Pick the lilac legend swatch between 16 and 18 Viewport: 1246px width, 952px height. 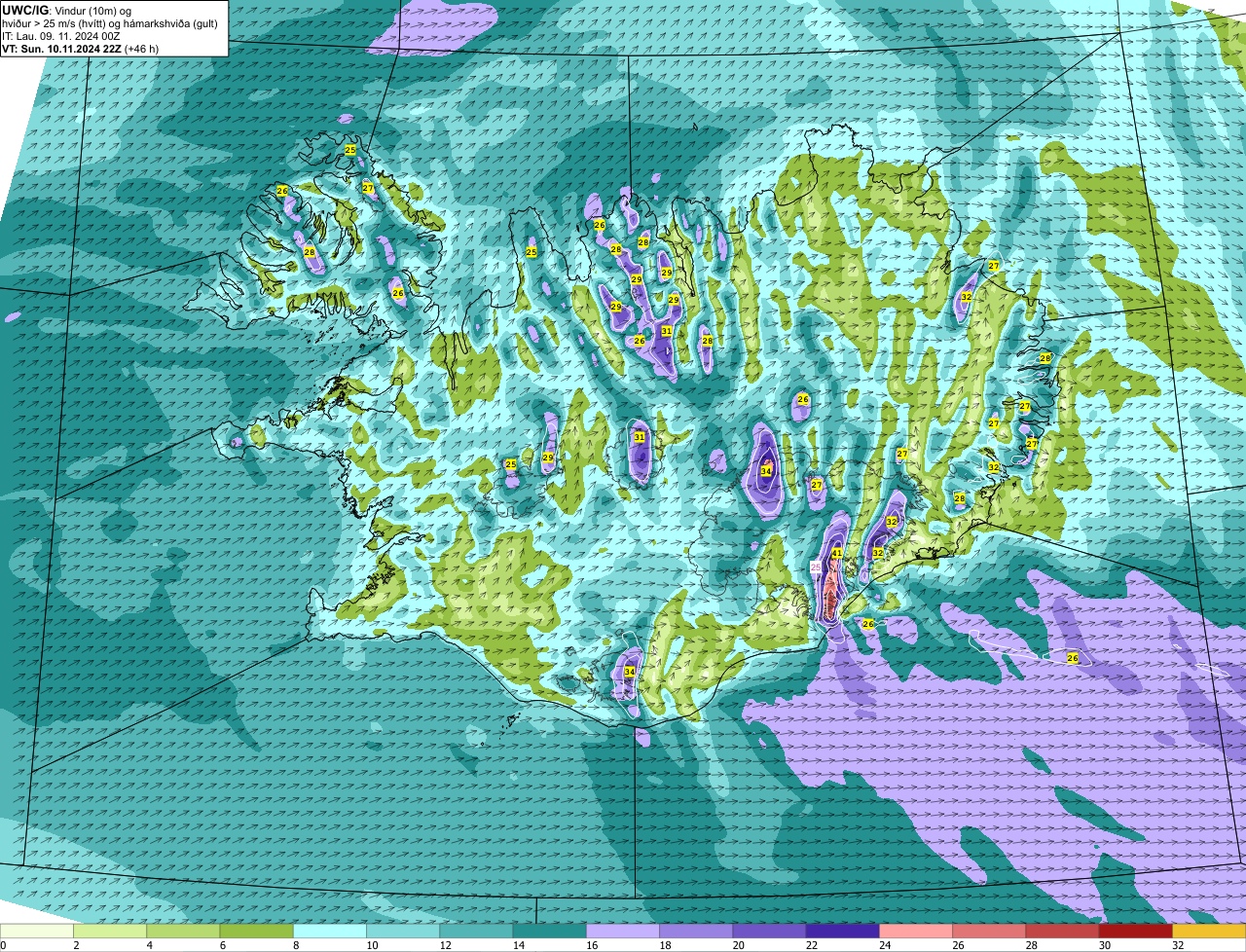click(x=623, y=931)
